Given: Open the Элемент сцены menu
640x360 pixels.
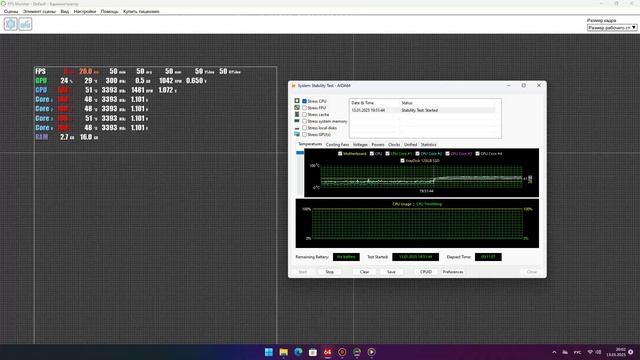Looking at the screenshot, I should coord(39,11).
